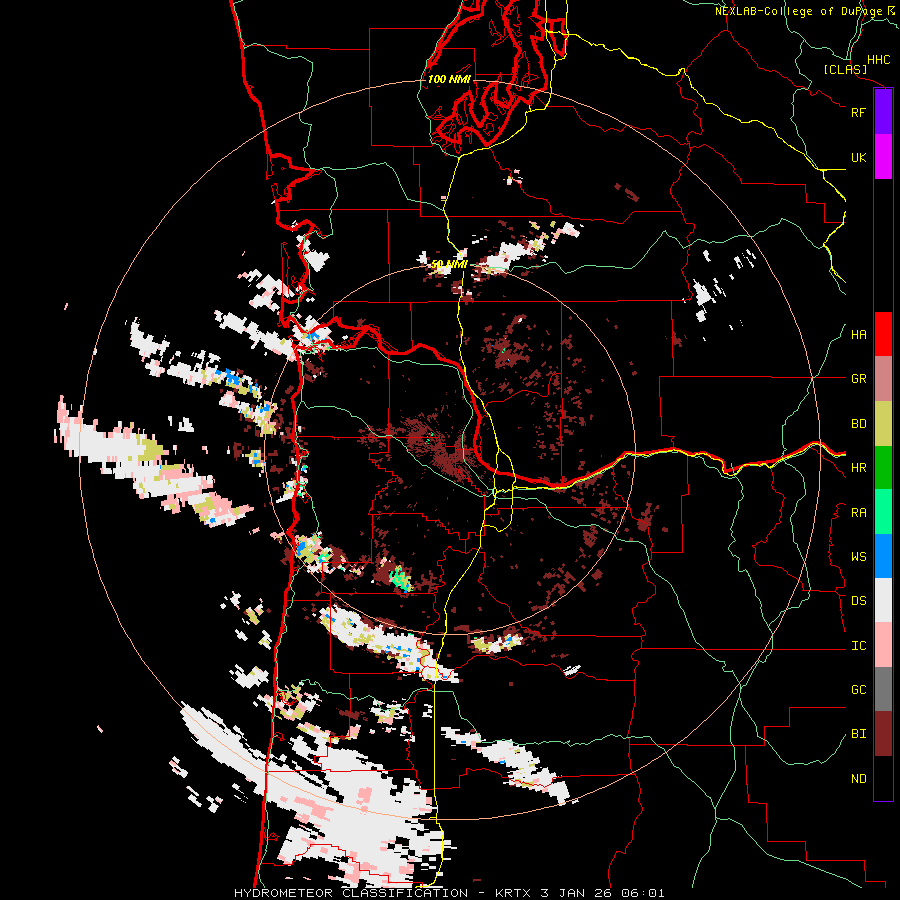Image resolution: width=900 pixels, height=900 pixels.
Task: Click the blue WS legend color swatch
Action: (x=883, y=556)
